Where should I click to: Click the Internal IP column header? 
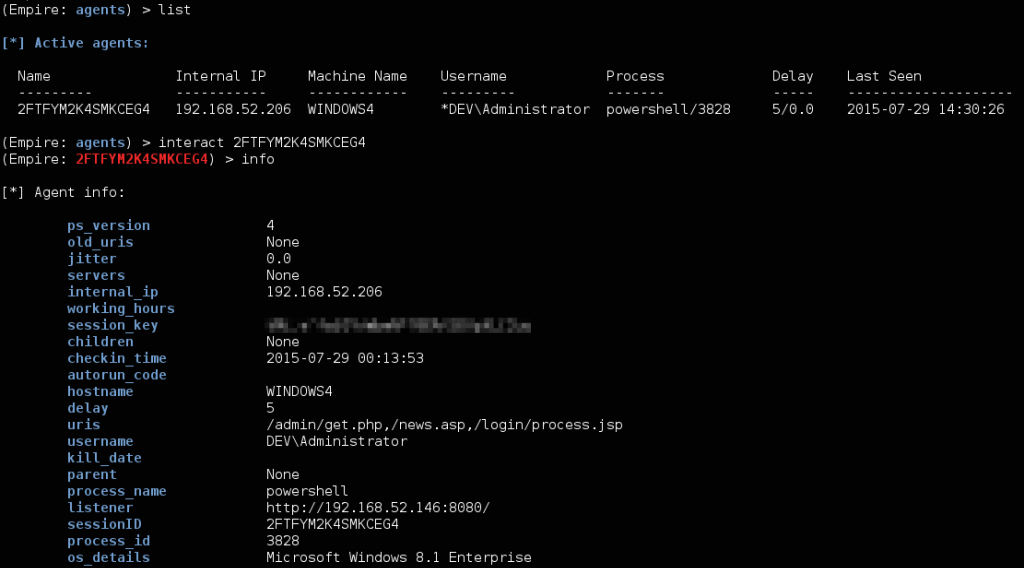(x=221, y=76)
